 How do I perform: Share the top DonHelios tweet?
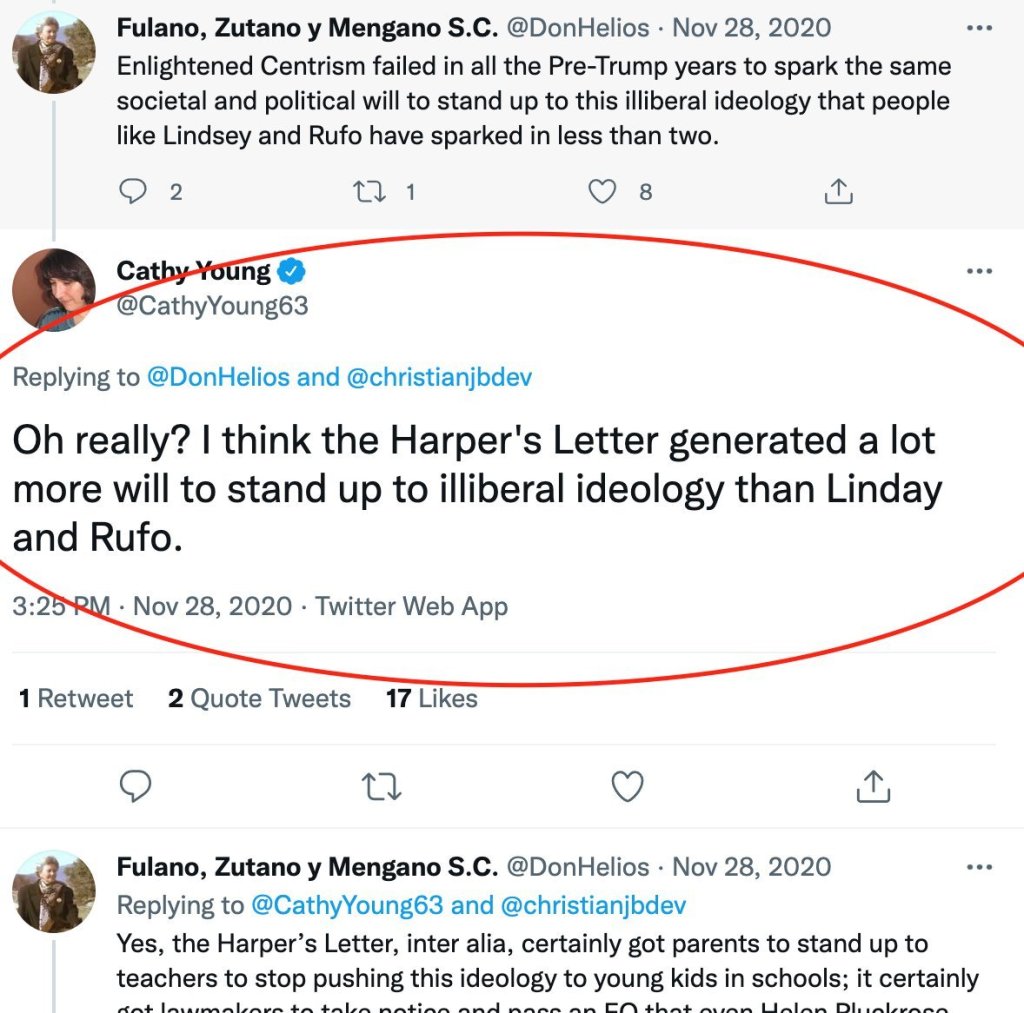click(x=837, y=191)
